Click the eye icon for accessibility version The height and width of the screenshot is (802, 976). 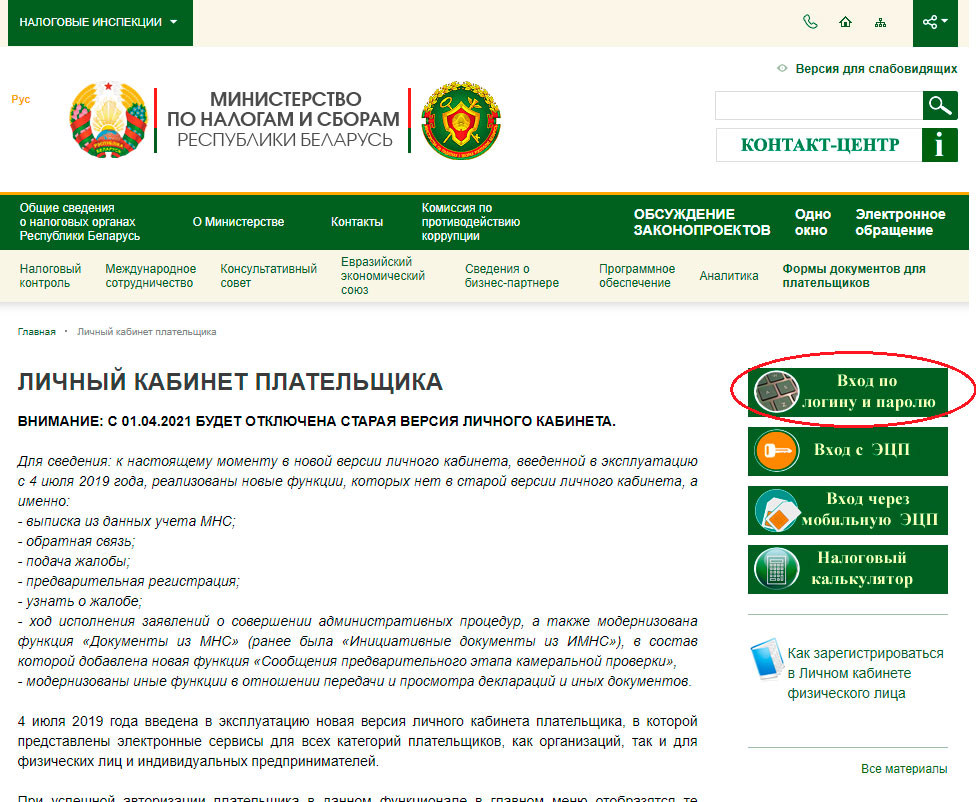point(782,68)
